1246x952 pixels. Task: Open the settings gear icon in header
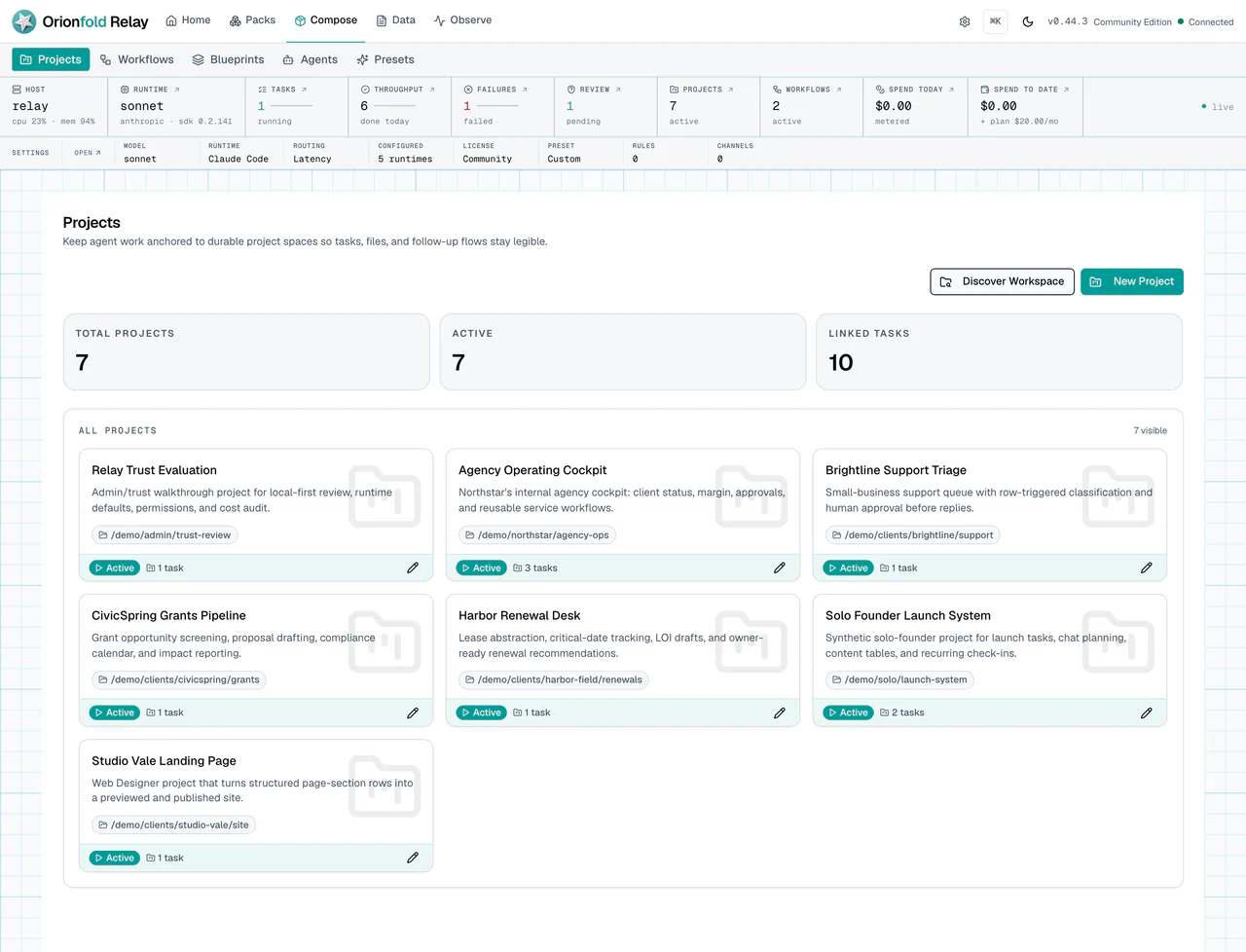point(965,21)
